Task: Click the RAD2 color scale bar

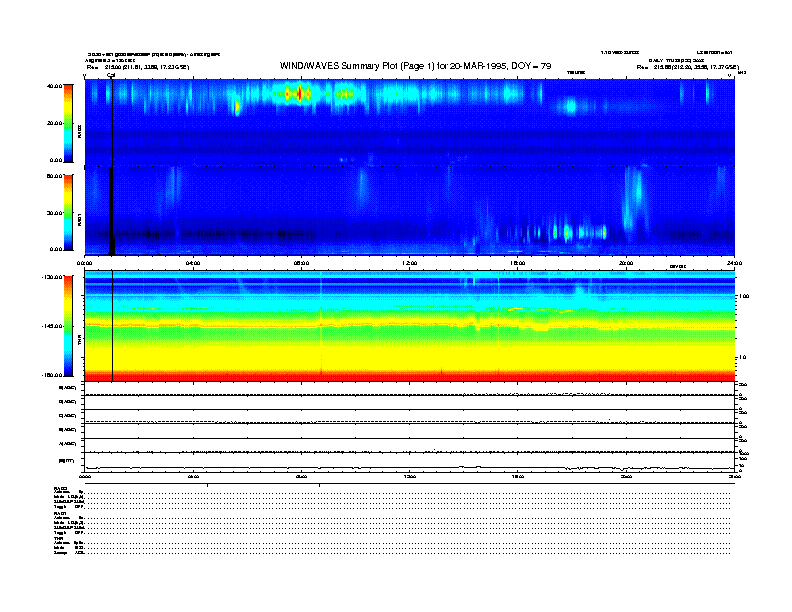Action: click(x=68, y=124)
